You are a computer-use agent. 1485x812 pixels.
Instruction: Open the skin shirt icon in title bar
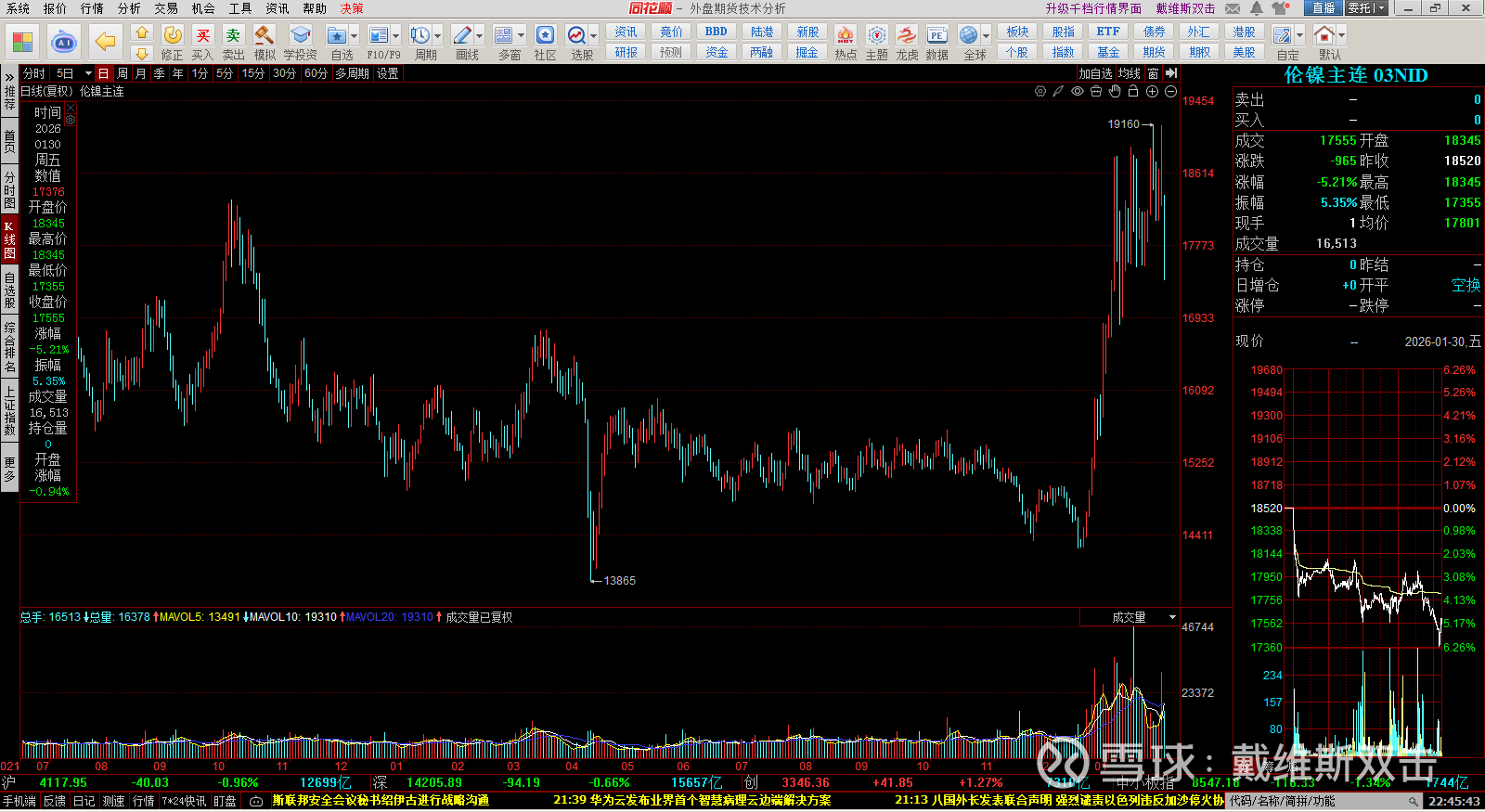[x=1281, y=8]
